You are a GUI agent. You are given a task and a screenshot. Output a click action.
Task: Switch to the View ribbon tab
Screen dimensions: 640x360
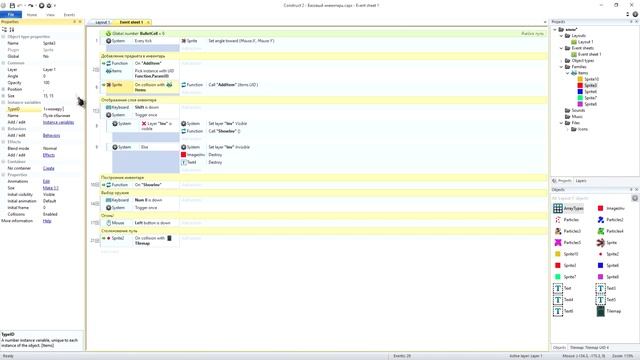click(x=50, y=15)
